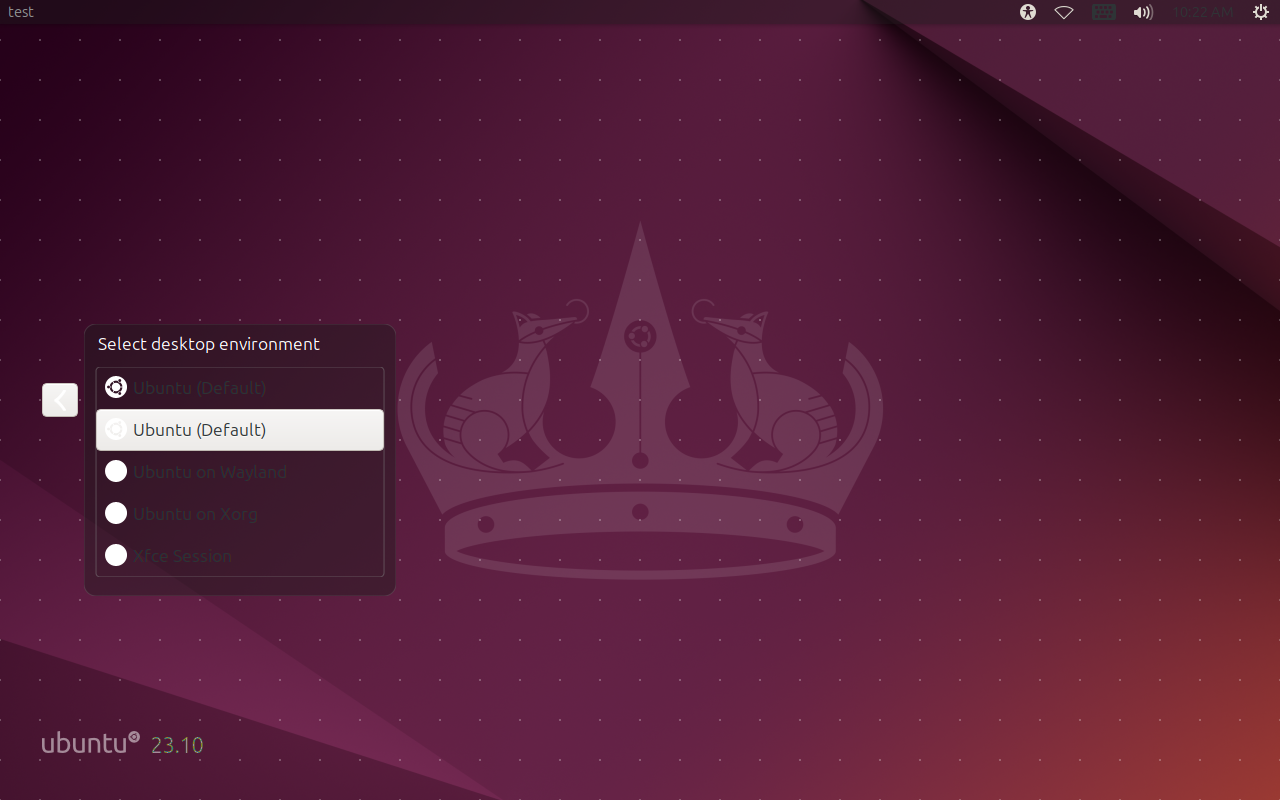Viewport: 1280px width, 800px height.
Task: Open the keyboard layout indicator
Action: [x=1103, y=12]
